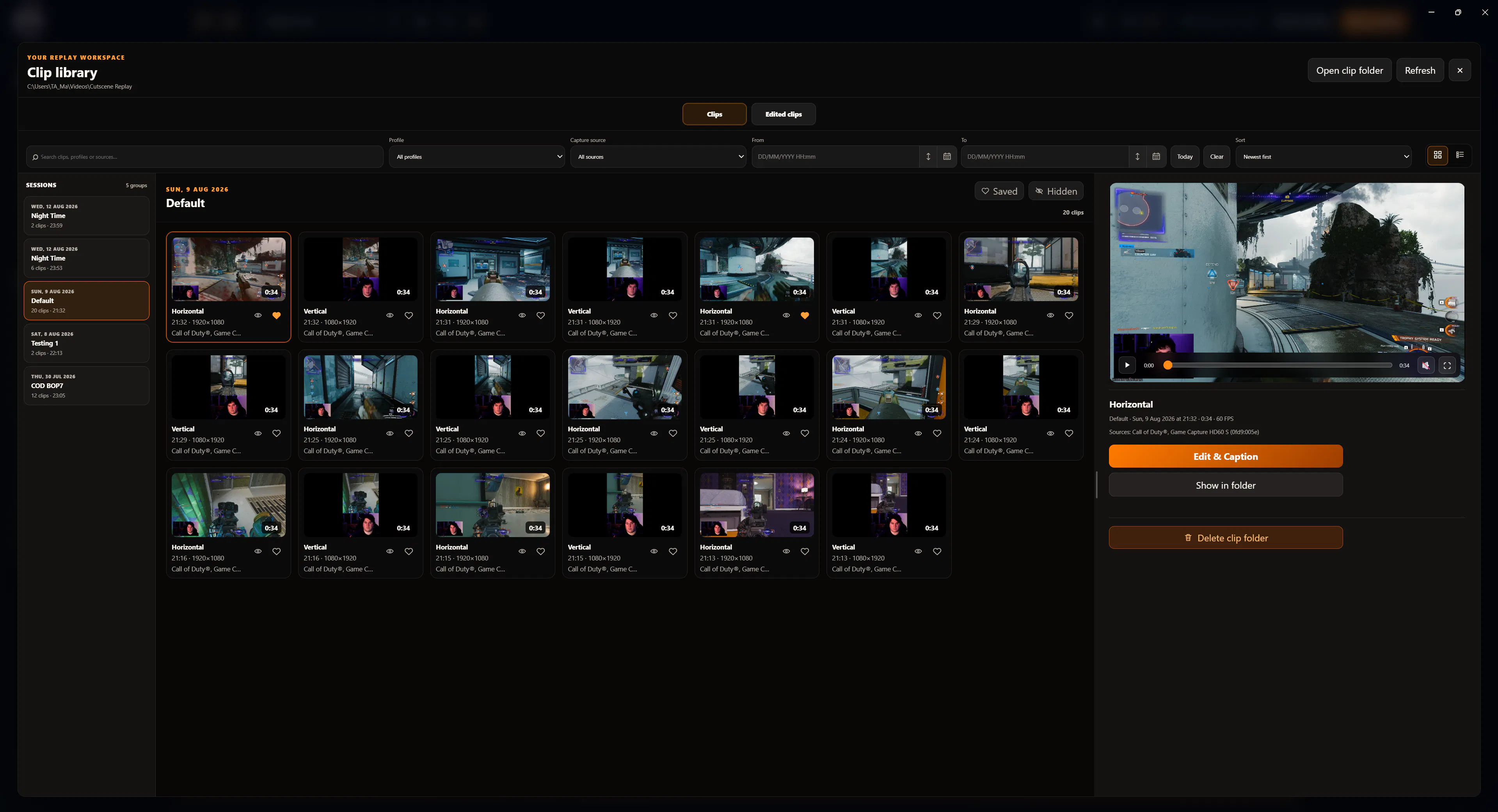
Task: Favorite the 21:15 Horizontal clip
Action: click(541, 551)
